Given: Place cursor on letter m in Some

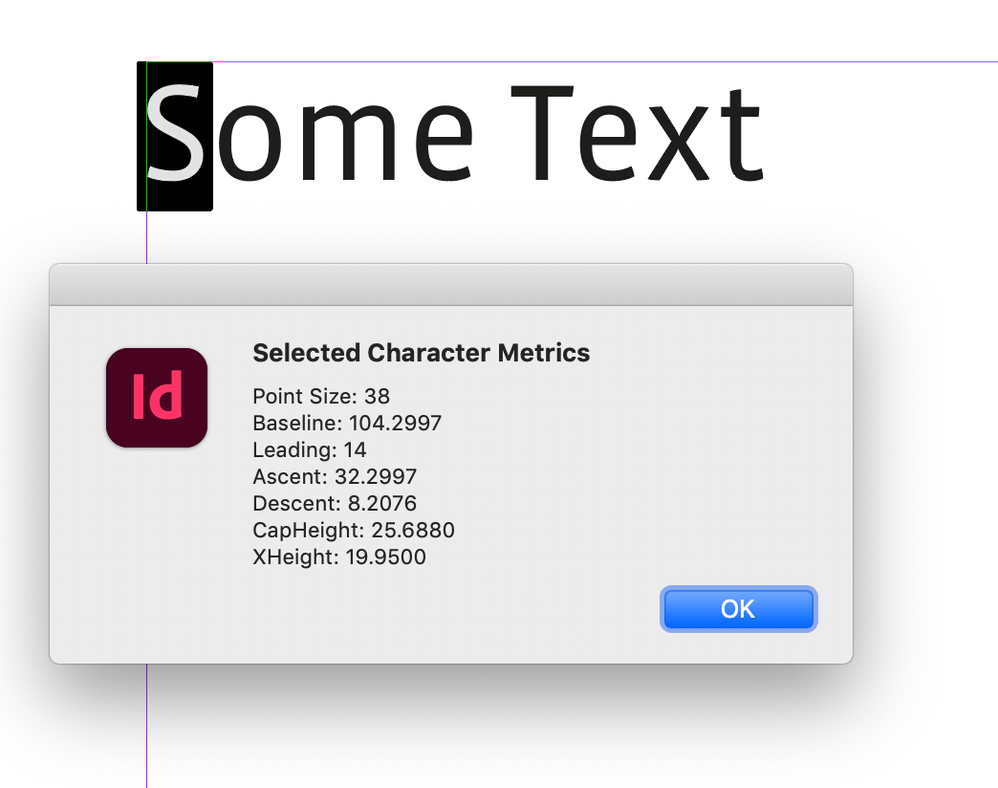Looking at the screenshot, I should coord(340,146).
